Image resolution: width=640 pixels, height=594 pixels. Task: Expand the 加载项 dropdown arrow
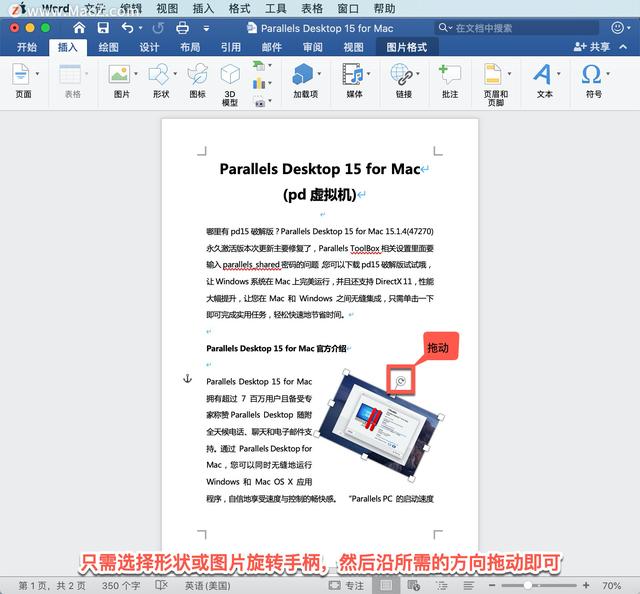tap(320, 74)
